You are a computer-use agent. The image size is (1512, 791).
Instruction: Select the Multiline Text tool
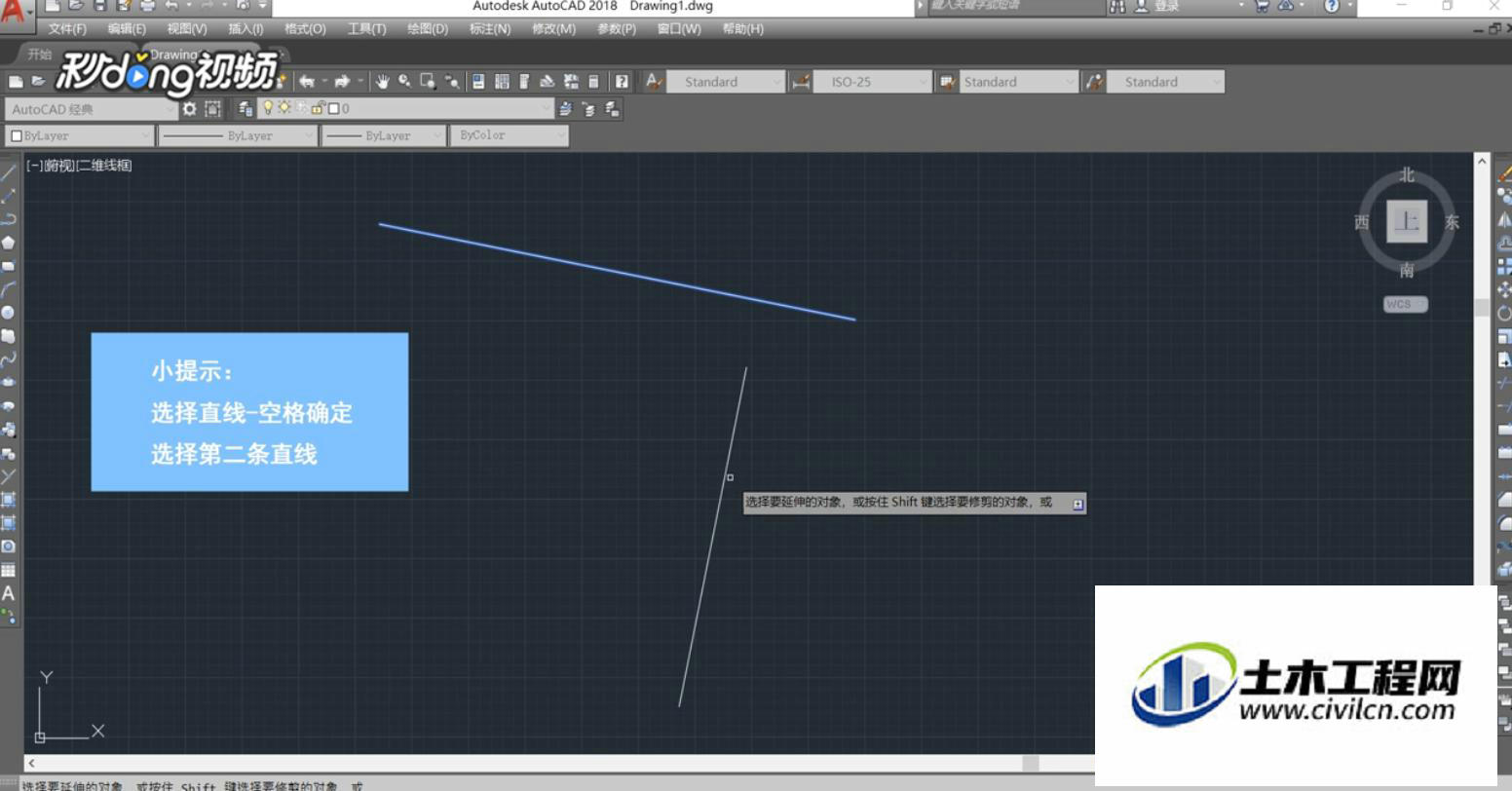pos(8,593)
